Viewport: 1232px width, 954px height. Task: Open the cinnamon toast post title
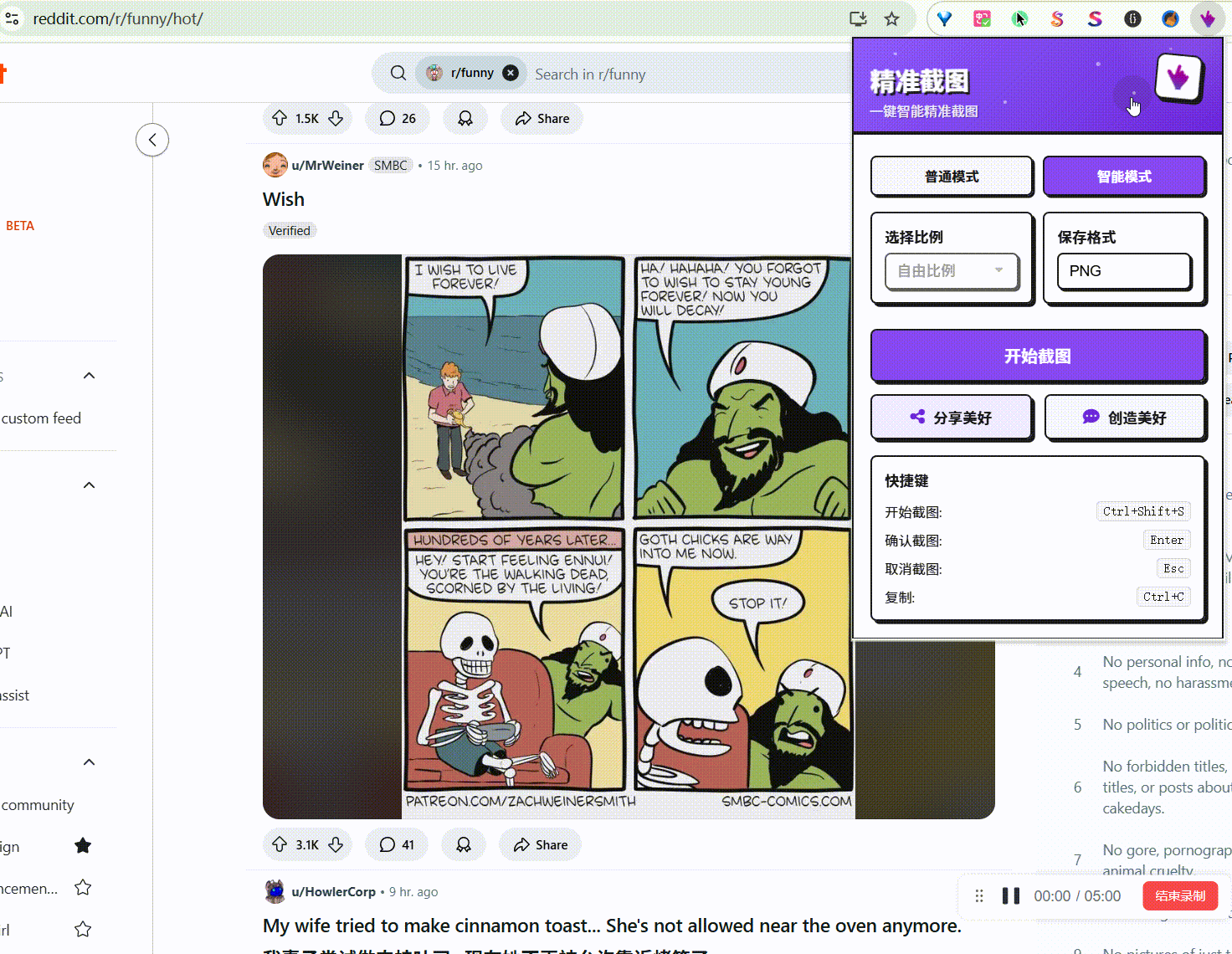click(612, 926)
